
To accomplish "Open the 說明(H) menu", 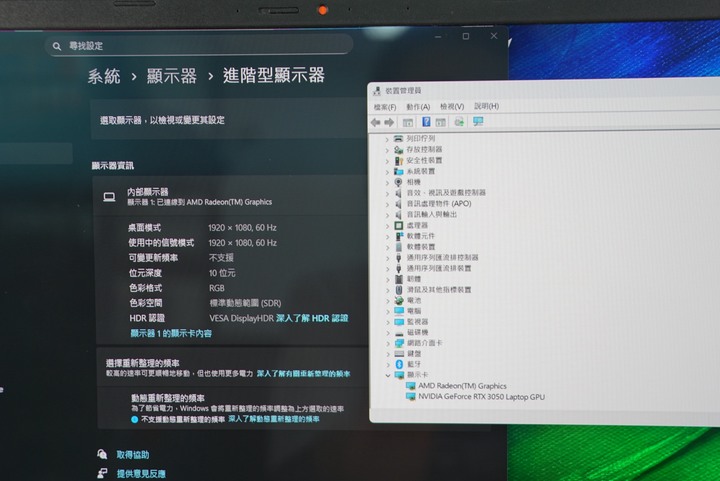I will tap(486, 106).
